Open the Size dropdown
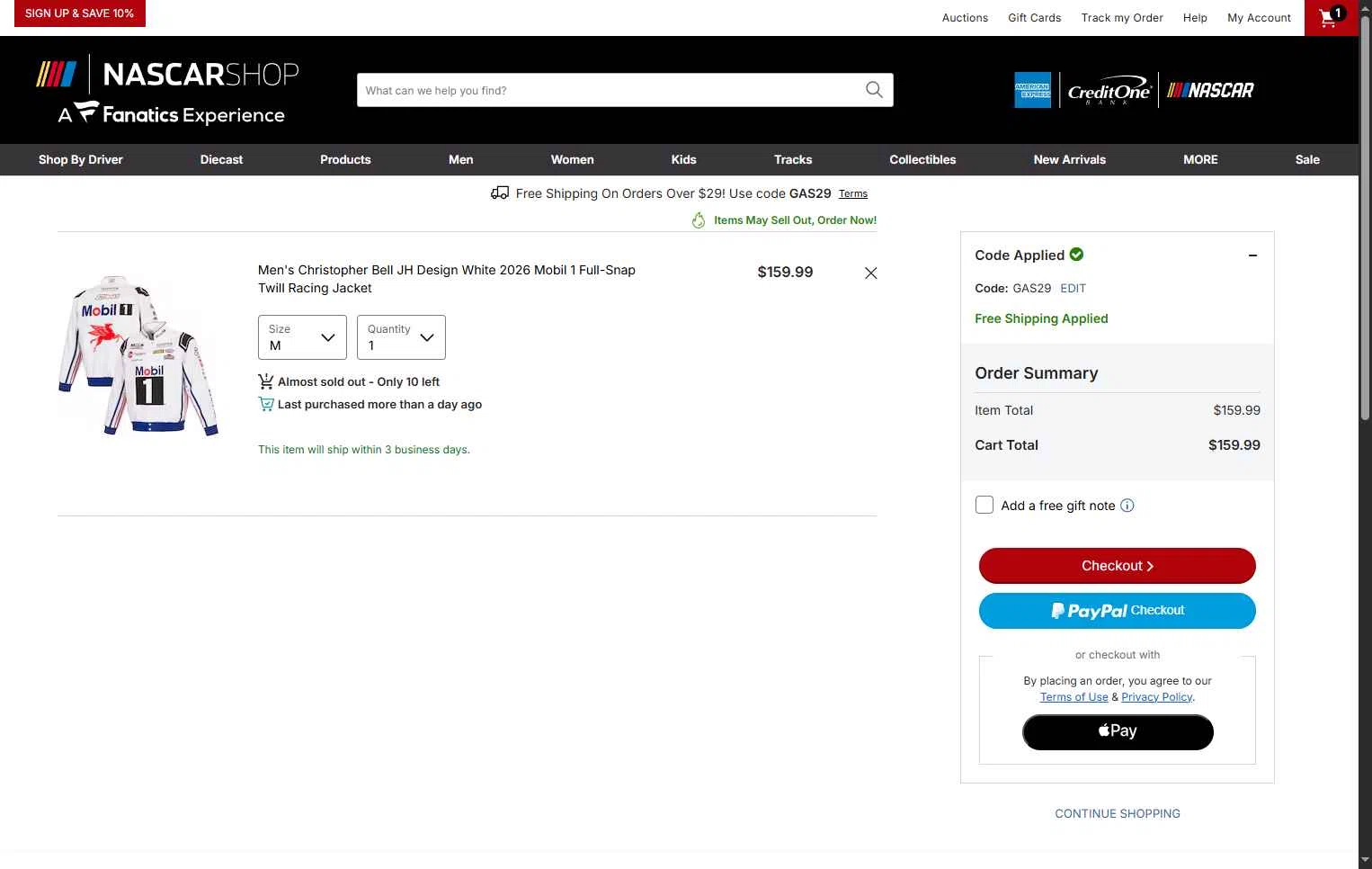Image resolution: width=1372 pixels, height=869 pixels. (302, 337)
